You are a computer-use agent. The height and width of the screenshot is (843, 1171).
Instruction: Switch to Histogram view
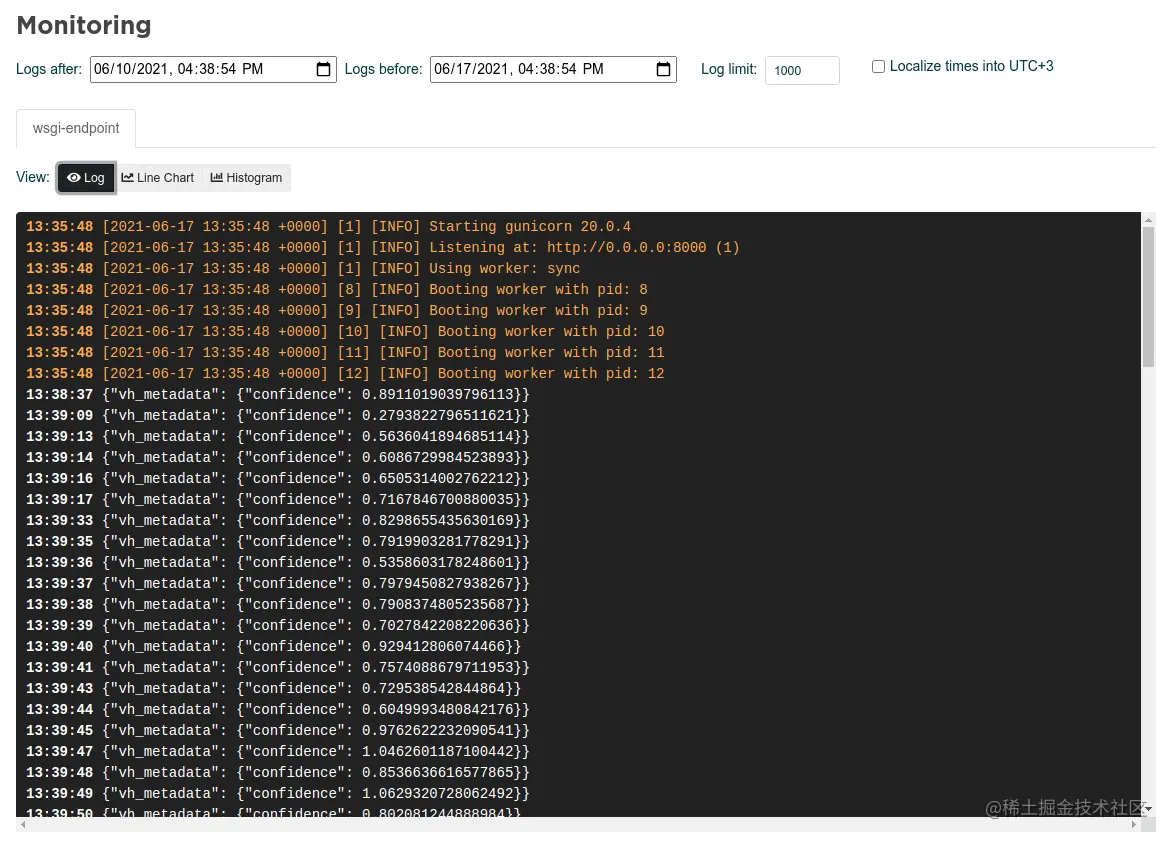coord(246,178)
